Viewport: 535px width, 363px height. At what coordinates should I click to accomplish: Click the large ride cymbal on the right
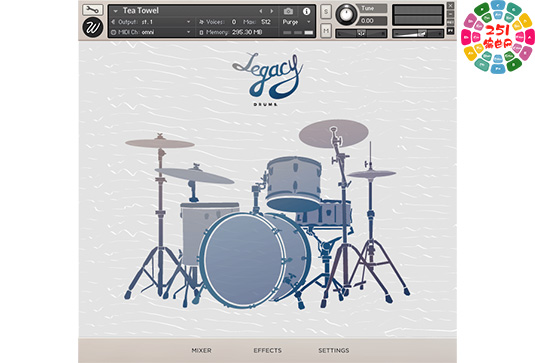pyautogui.click(x=334, y=133)
